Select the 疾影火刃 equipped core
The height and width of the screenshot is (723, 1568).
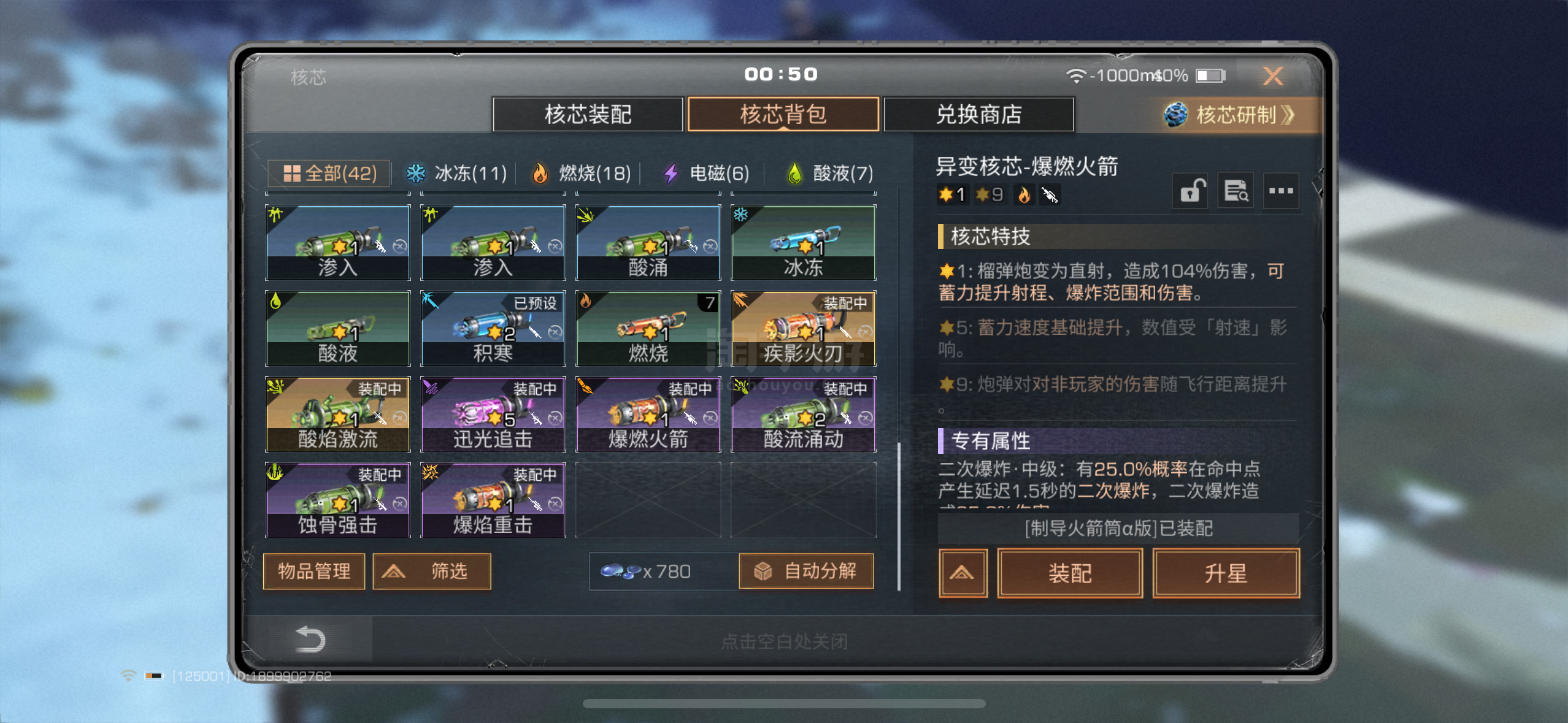click(x=803, y=329)
